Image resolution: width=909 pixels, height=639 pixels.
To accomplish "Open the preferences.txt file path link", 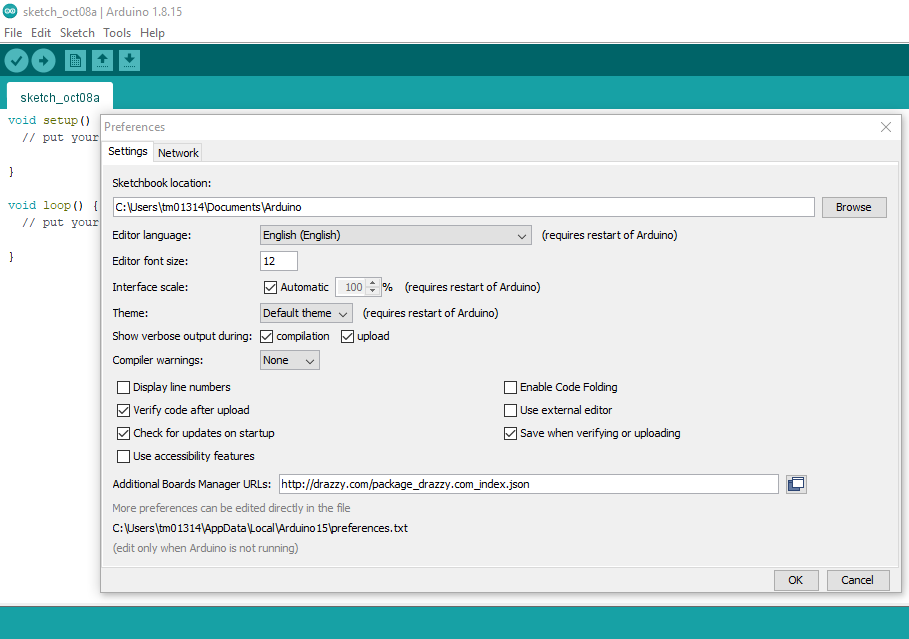I will [x=260, y=528].
